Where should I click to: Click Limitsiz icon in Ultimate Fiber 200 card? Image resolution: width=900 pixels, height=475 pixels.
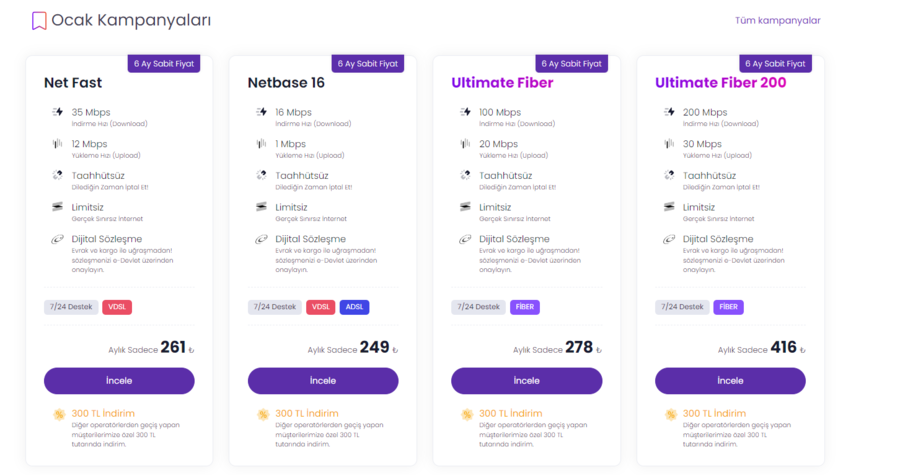pyautogui.click(x=669, y=207)
